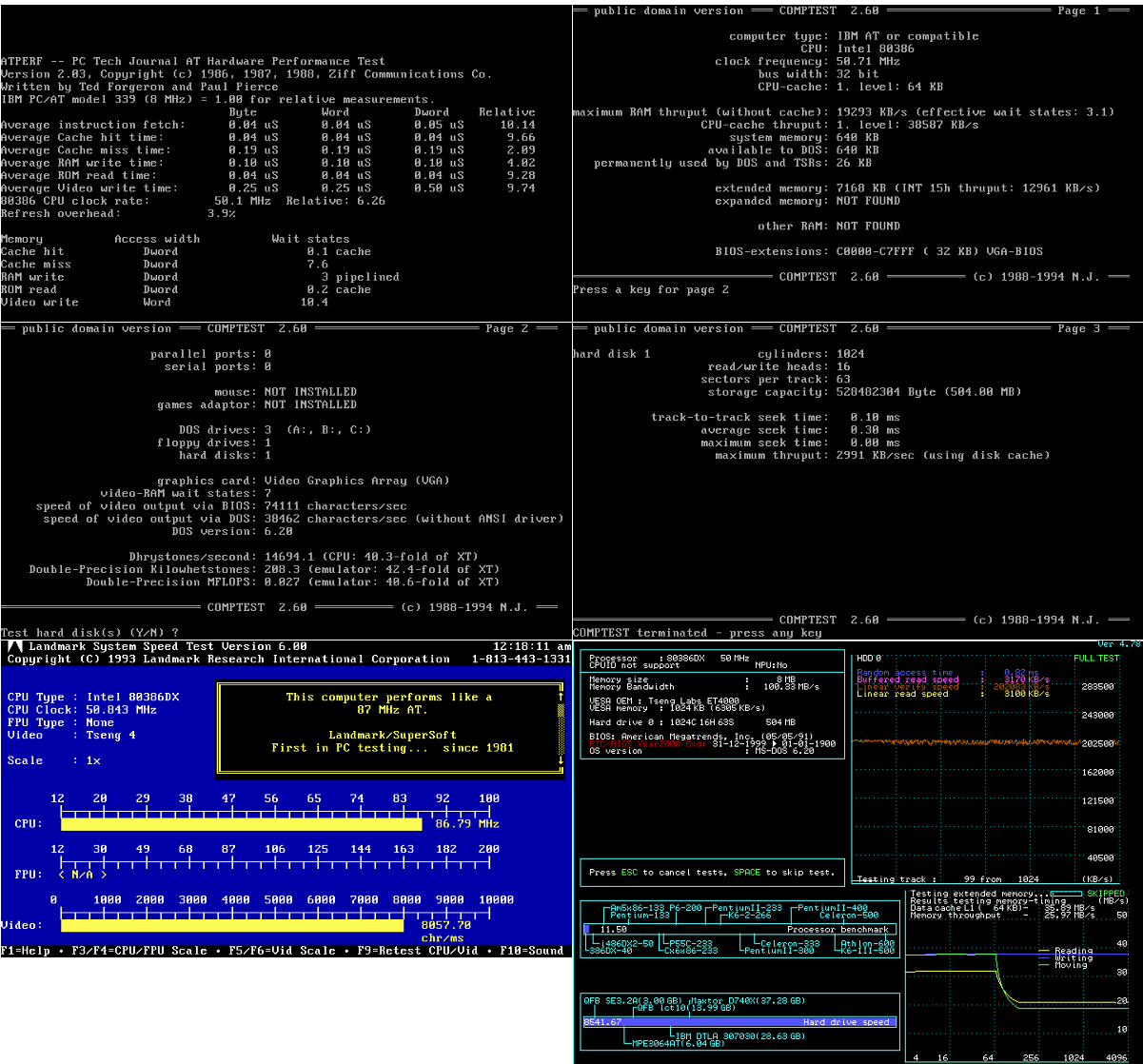Click the Refresh overhead 3.9% value
The width and height of the screenshot is (1143, 1064).
coord(221,213)
